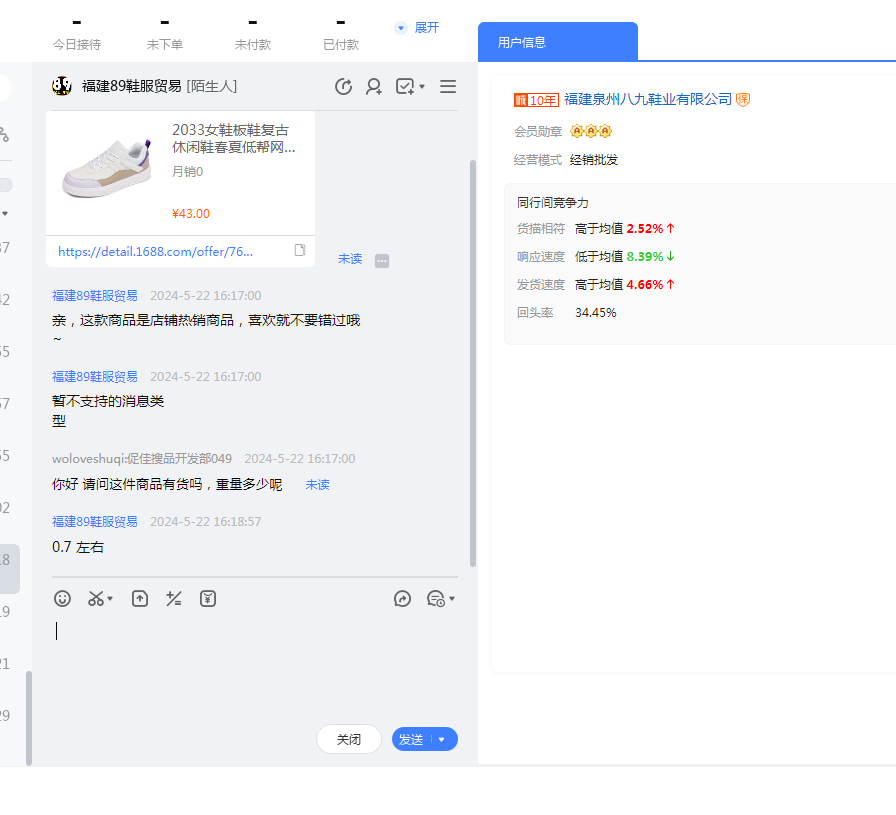Open the 福建泉州八九鞋业有限公司 company link
896x815 pixels.
click(x=648, y=100)
